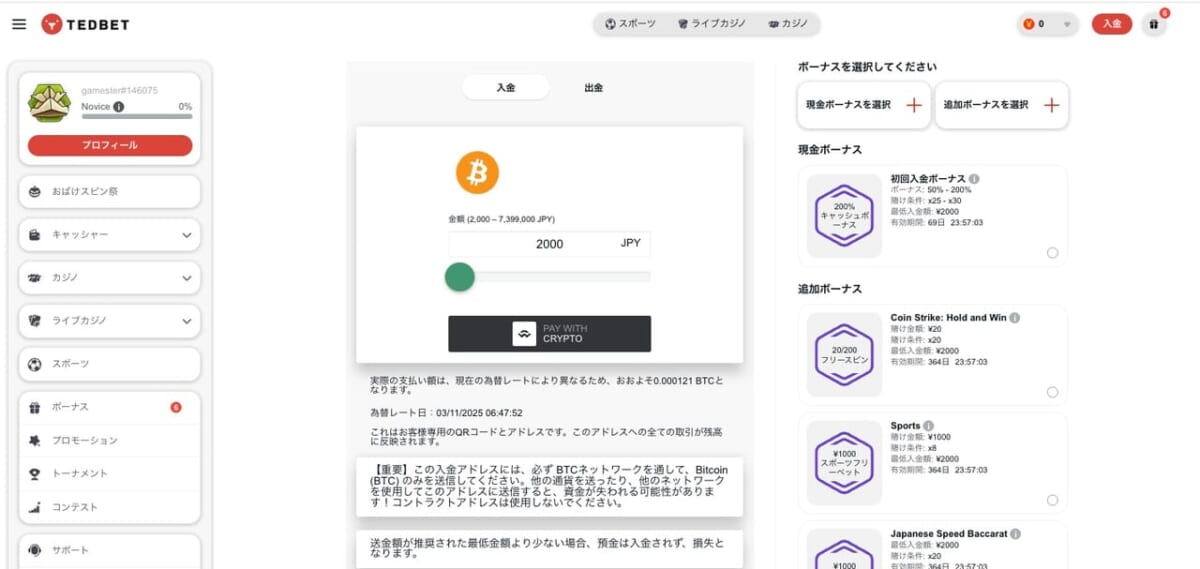
Task: Click the おばけスピン祭 pumpkin icon
Action: click(x=35, y=191)
